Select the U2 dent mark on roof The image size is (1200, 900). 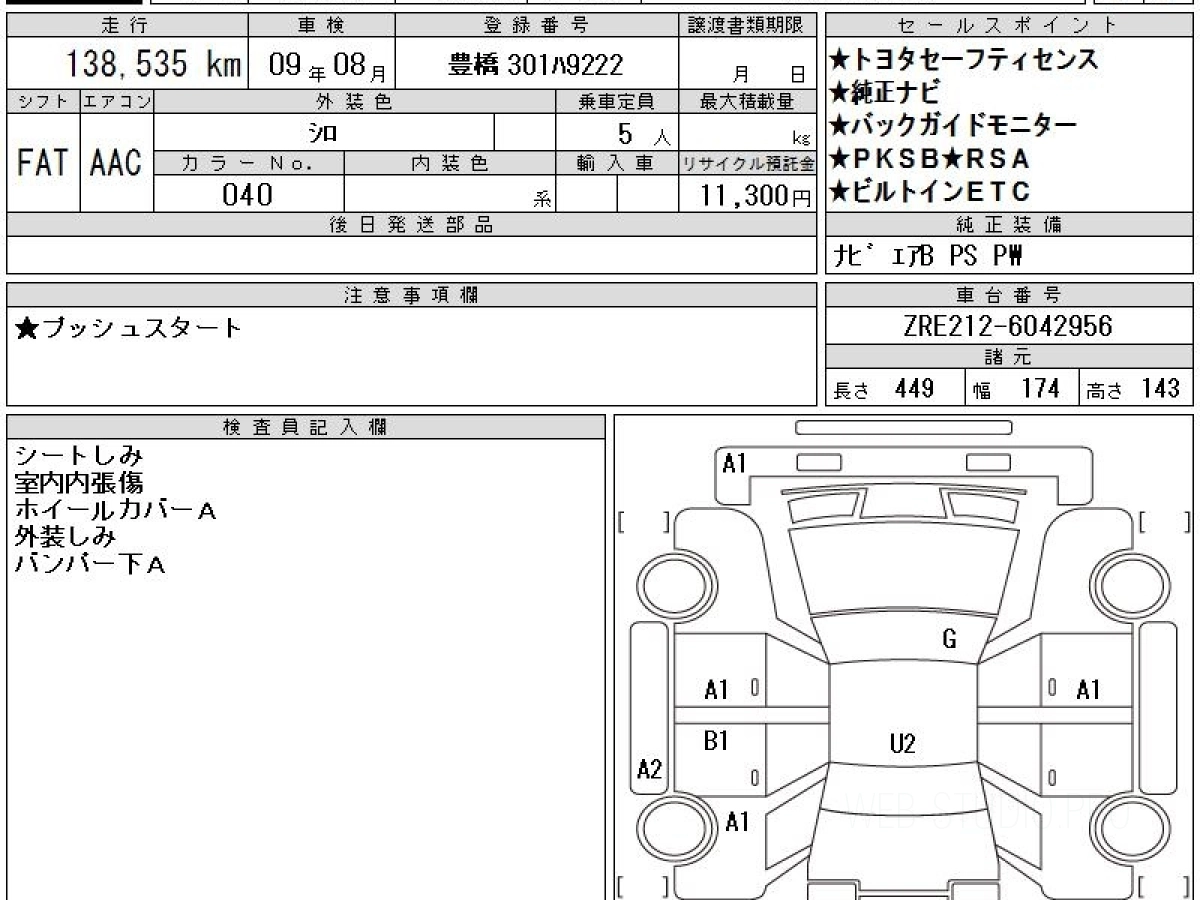pyautogui.click(x=902, y=743)
